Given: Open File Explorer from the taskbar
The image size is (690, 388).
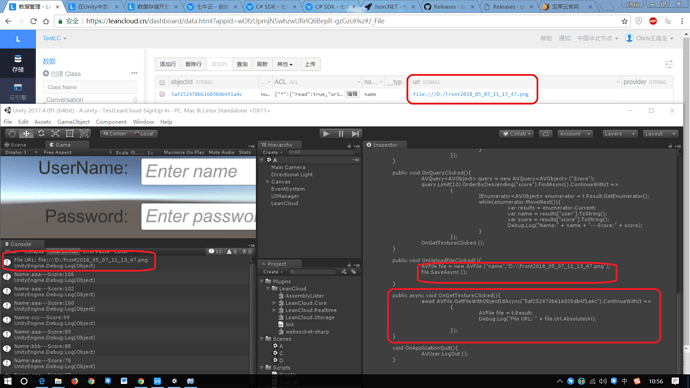Looking at the screenshot, I should [x=58, y=381].
